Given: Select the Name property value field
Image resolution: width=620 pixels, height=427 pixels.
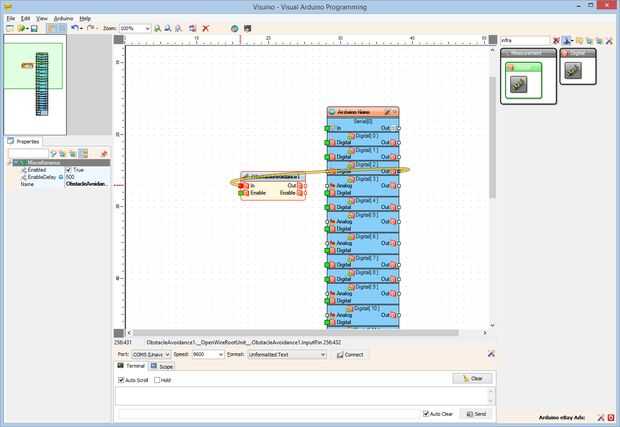Looking at the screenshot, I should (x=87, y=184).
